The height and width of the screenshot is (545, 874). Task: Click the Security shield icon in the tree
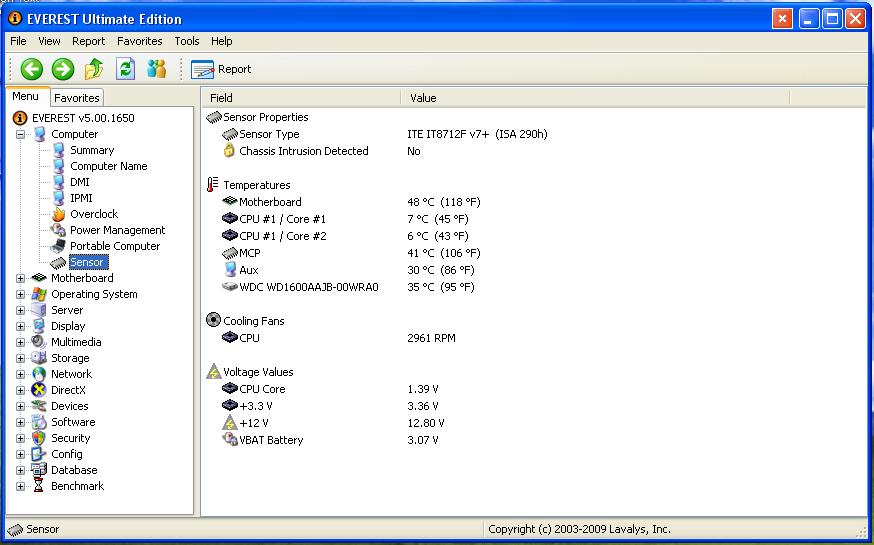pyautogui.click(x=39, y=438)
